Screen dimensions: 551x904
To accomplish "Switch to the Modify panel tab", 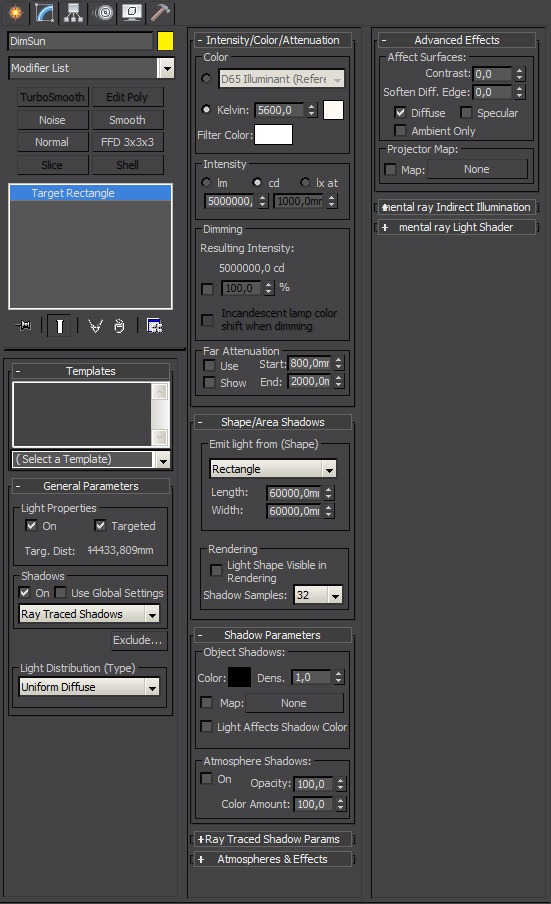I will point(45,12).
